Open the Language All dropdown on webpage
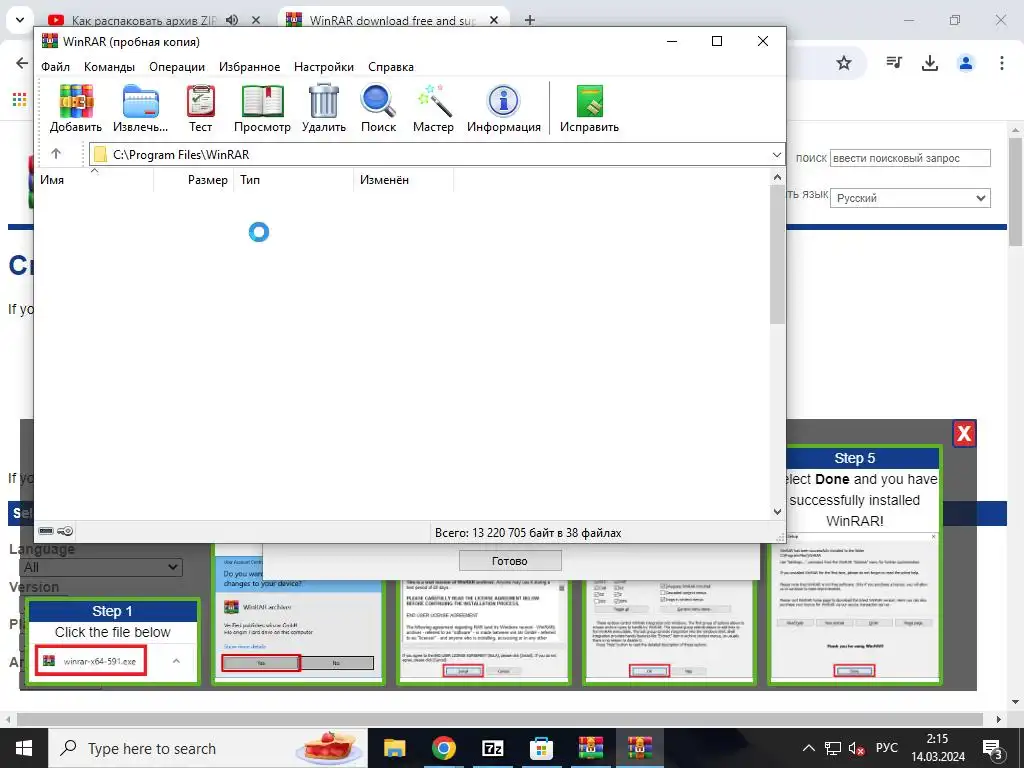Image resolution: width=1024 pixels, height=768 pixels. pyautogui.click(x=101, y=567)
